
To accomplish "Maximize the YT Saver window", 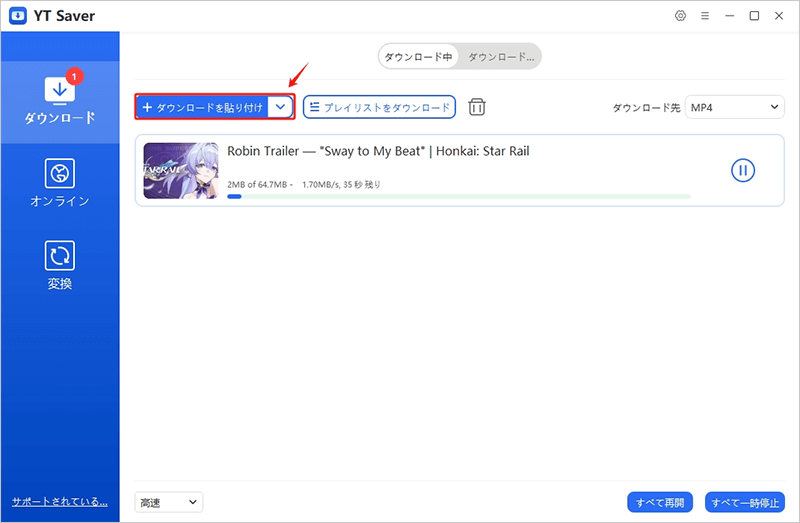I will (x=754, y=16).
